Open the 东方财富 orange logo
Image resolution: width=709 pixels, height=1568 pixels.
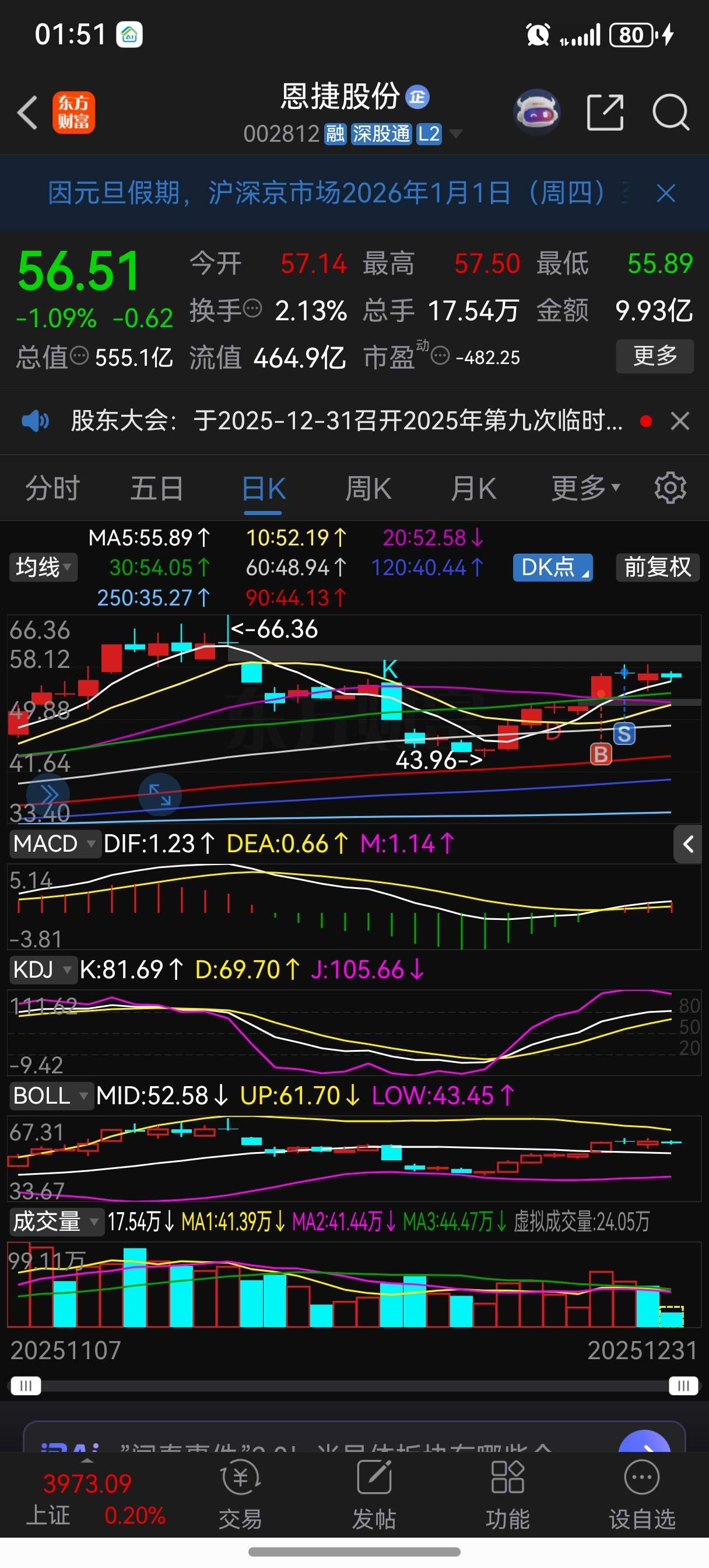pos(73,113)
